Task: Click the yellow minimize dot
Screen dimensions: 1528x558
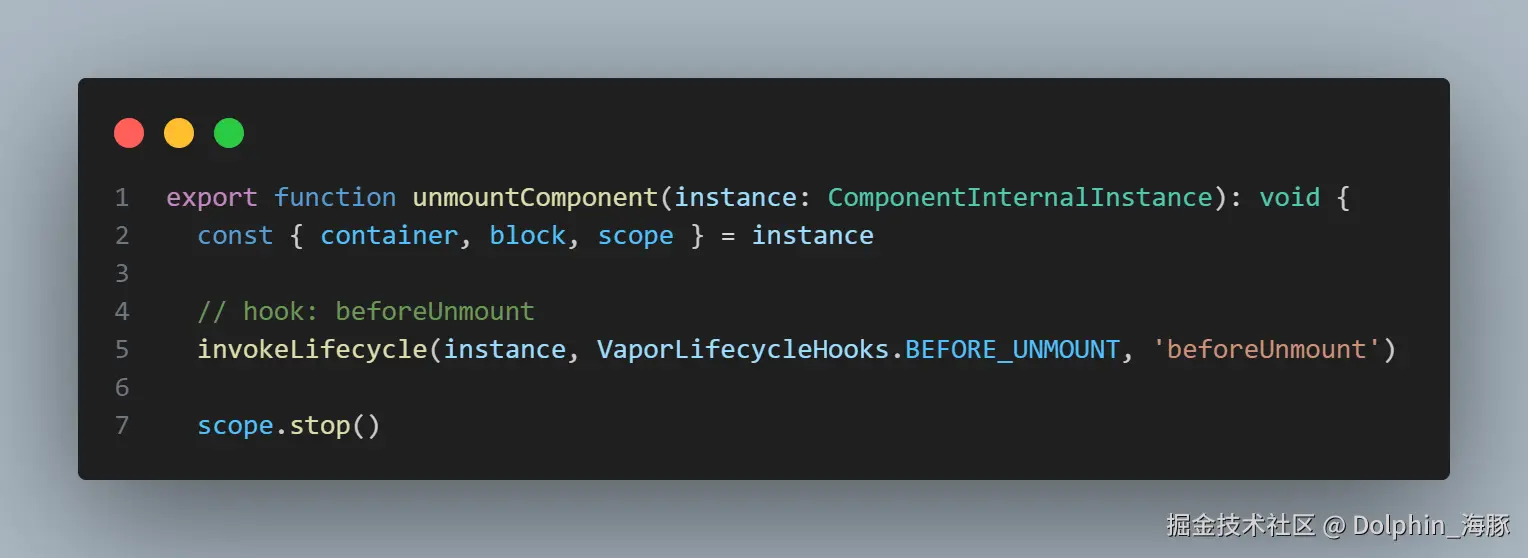Action: [179, 133]
